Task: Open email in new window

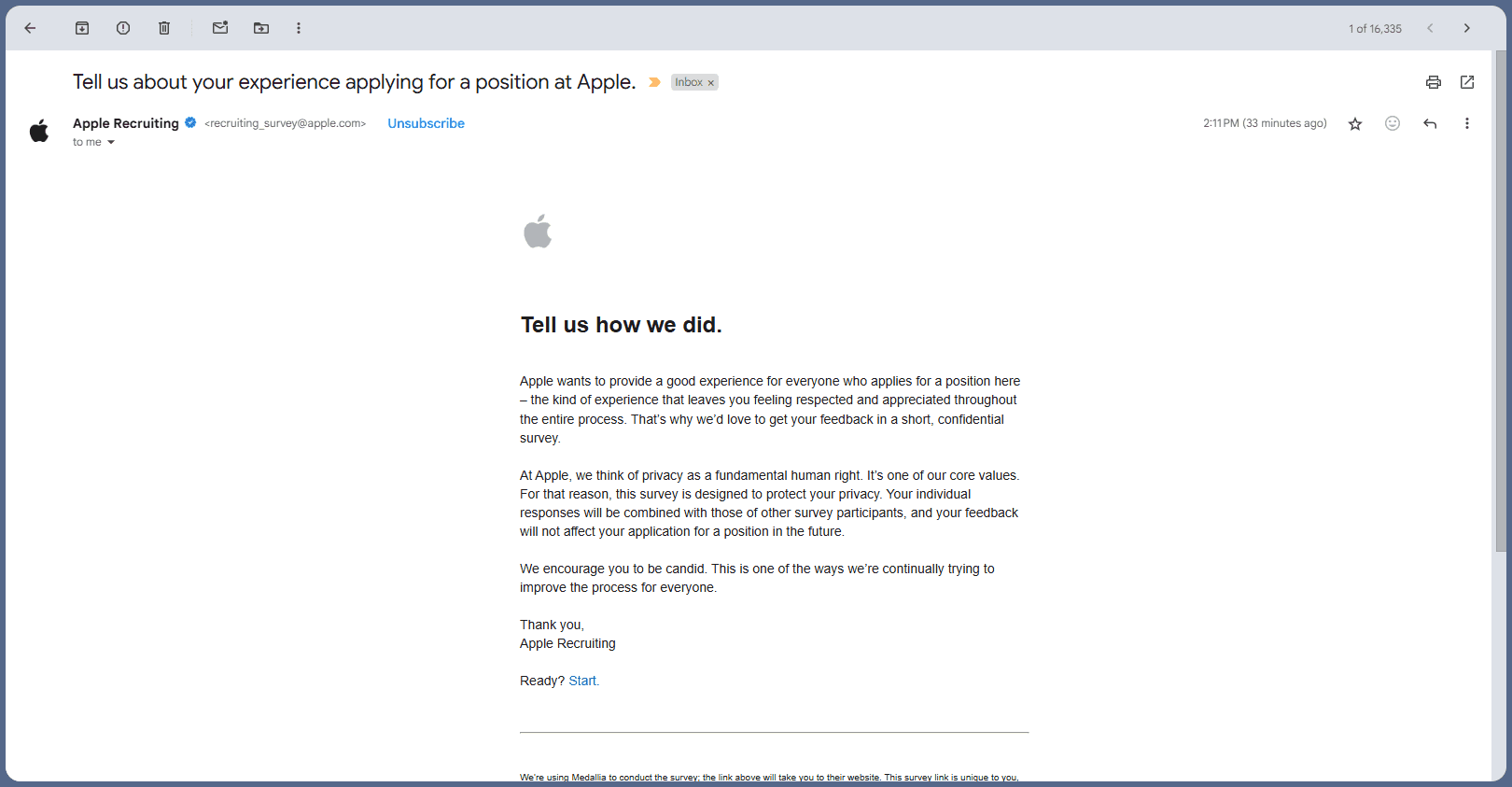Action: click(1467, 82)
